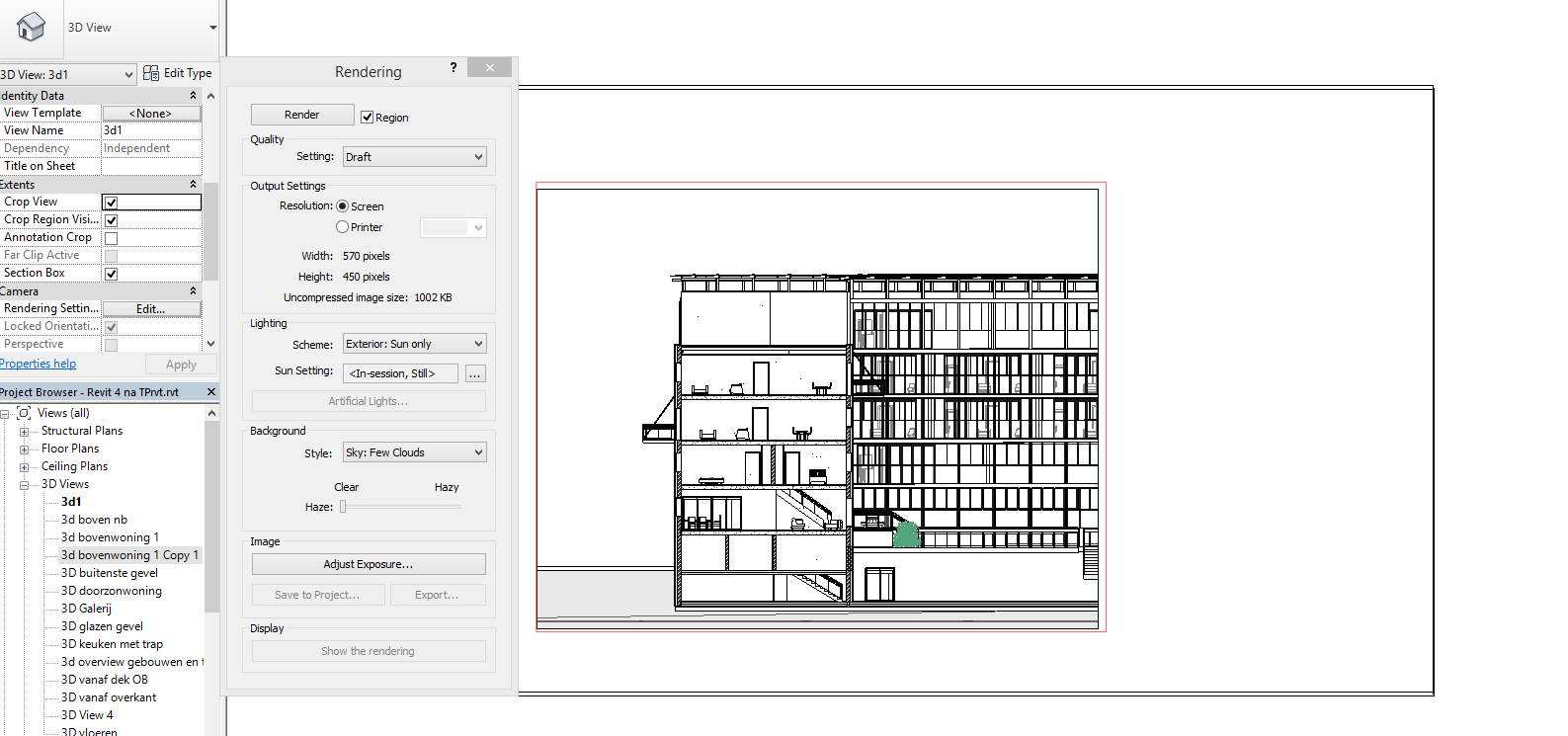Image resolution: width=1568 pixels, height=736 pixels.
Task: Select 3D doorzonwoning view
Action: click(x=112, y=591)
